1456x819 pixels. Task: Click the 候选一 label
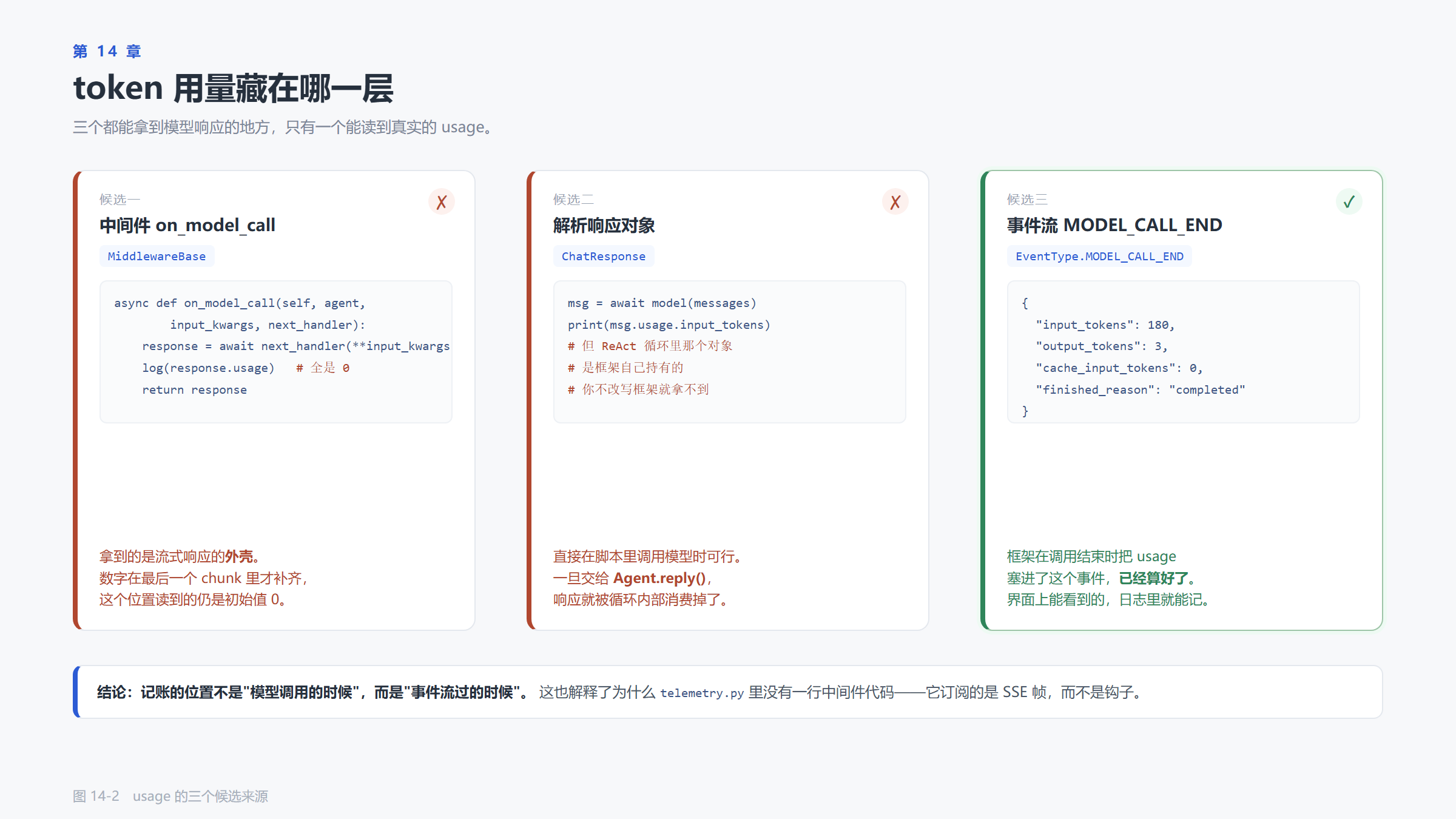pos(120,200)
